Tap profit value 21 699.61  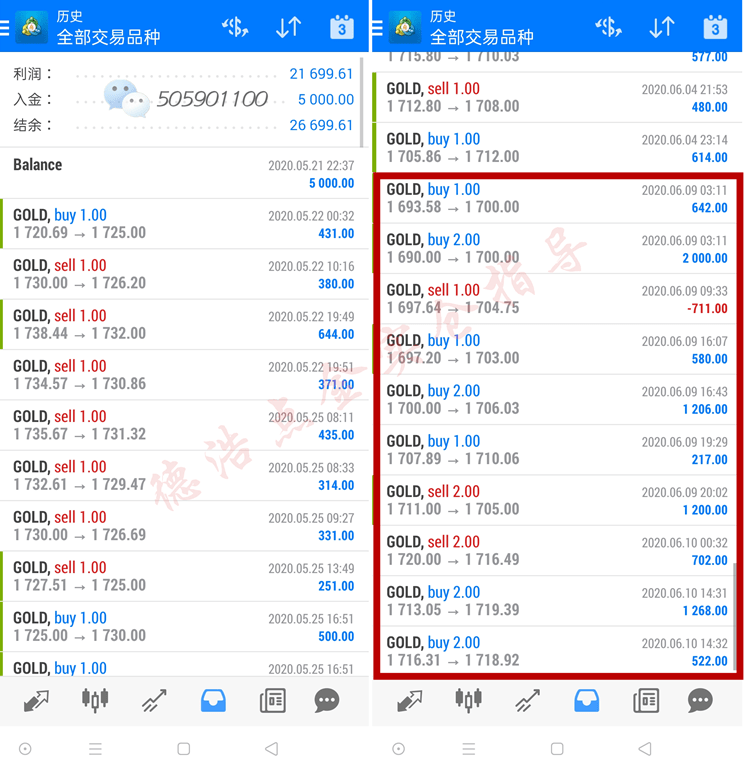coord(321,74)
